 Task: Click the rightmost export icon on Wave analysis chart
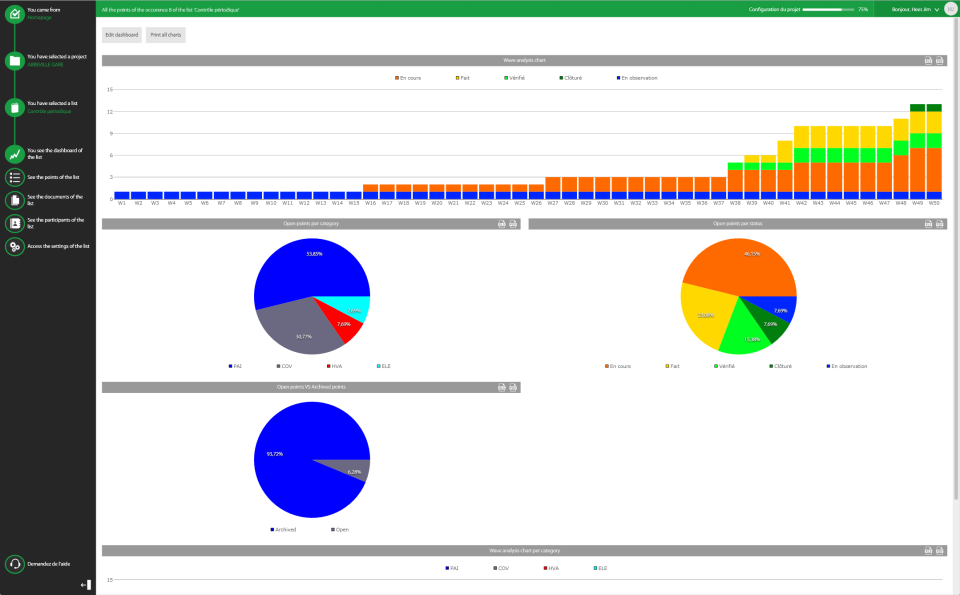click(x=940, y=60)
